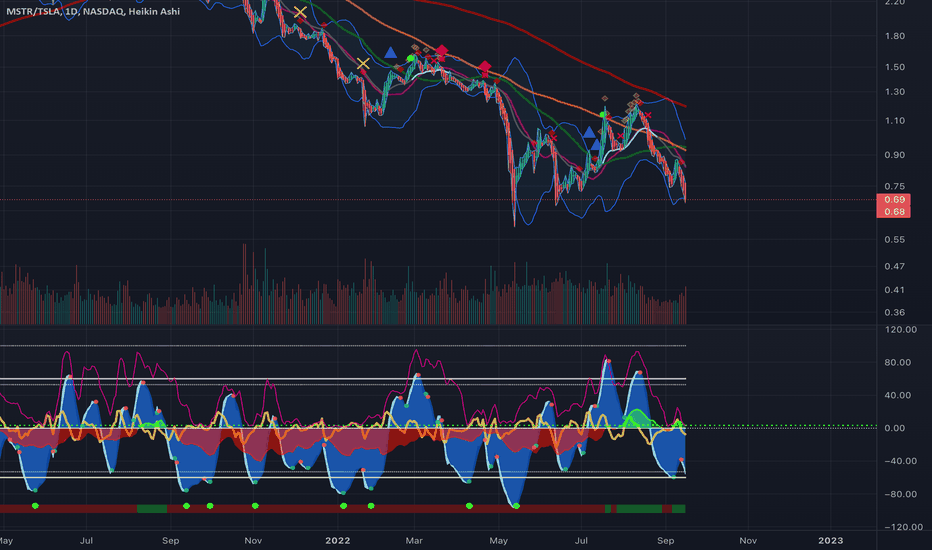Screen dimensions: 932x550
Task: Click the 2023 label on time axis
Action: [x=830, y=540]
